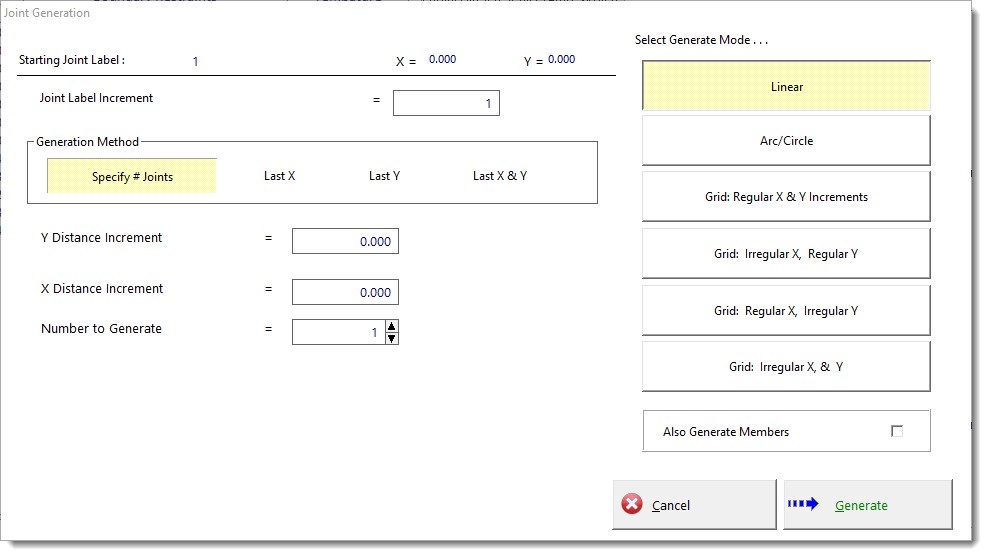Click the Joint Label Increment field
The image size is (987, 556).
(x=446, y=104)
